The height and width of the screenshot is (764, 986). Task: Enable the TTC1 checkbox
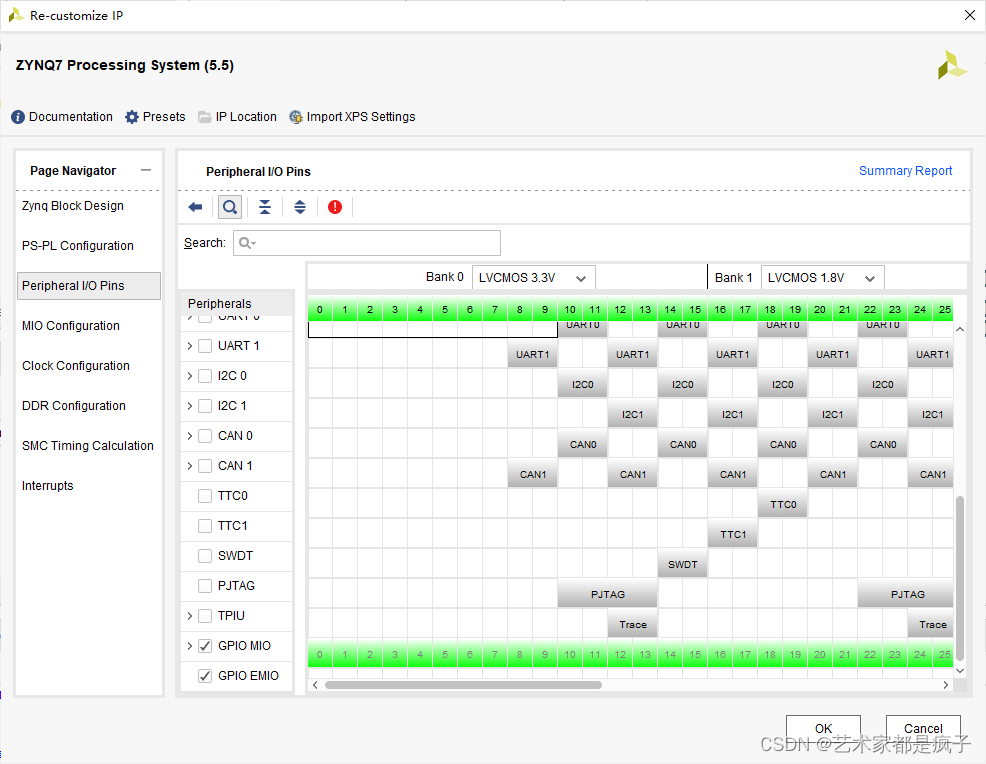tap(205, 526)
